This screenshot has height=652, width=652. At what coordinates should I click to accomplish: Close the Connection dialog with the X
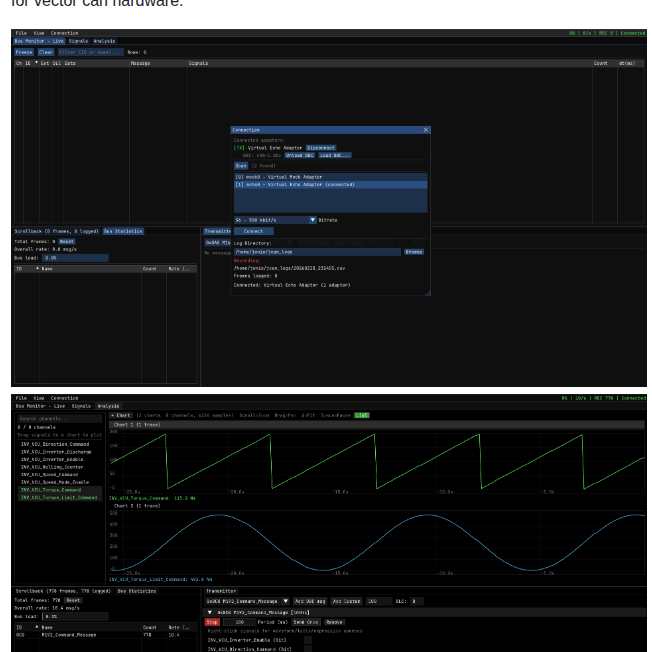click(425, 130)
